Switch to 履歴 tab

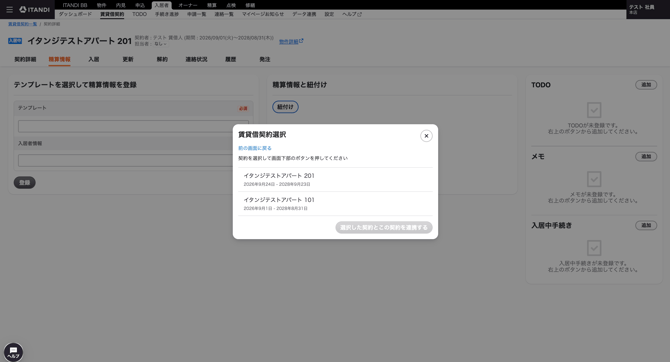pos(230,59)
